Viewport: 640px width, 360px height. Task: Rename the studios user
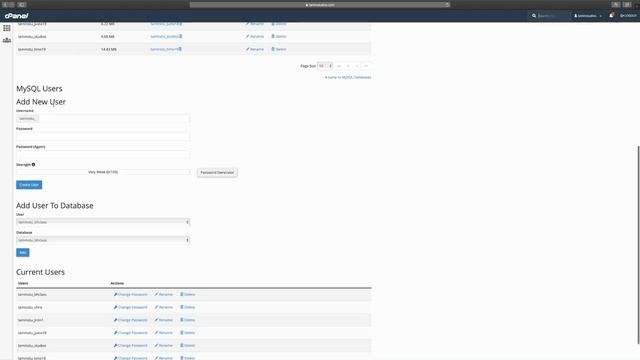click(164, 345)
